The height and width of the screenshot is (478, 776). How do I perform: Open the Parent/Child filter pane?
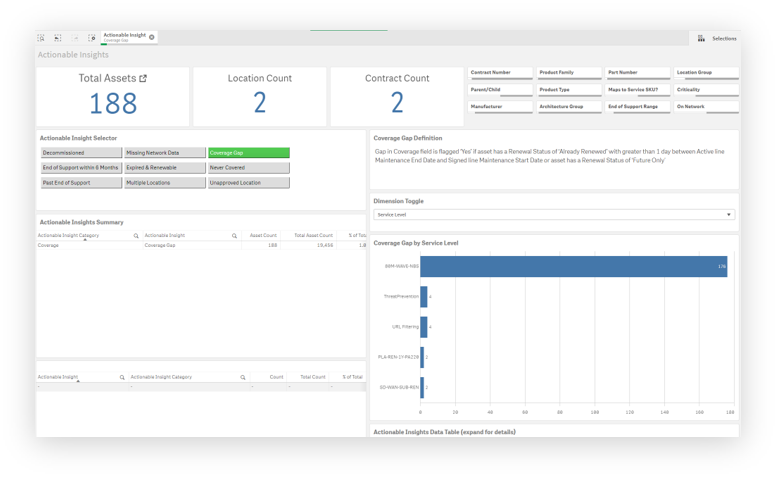coord(500,90)
